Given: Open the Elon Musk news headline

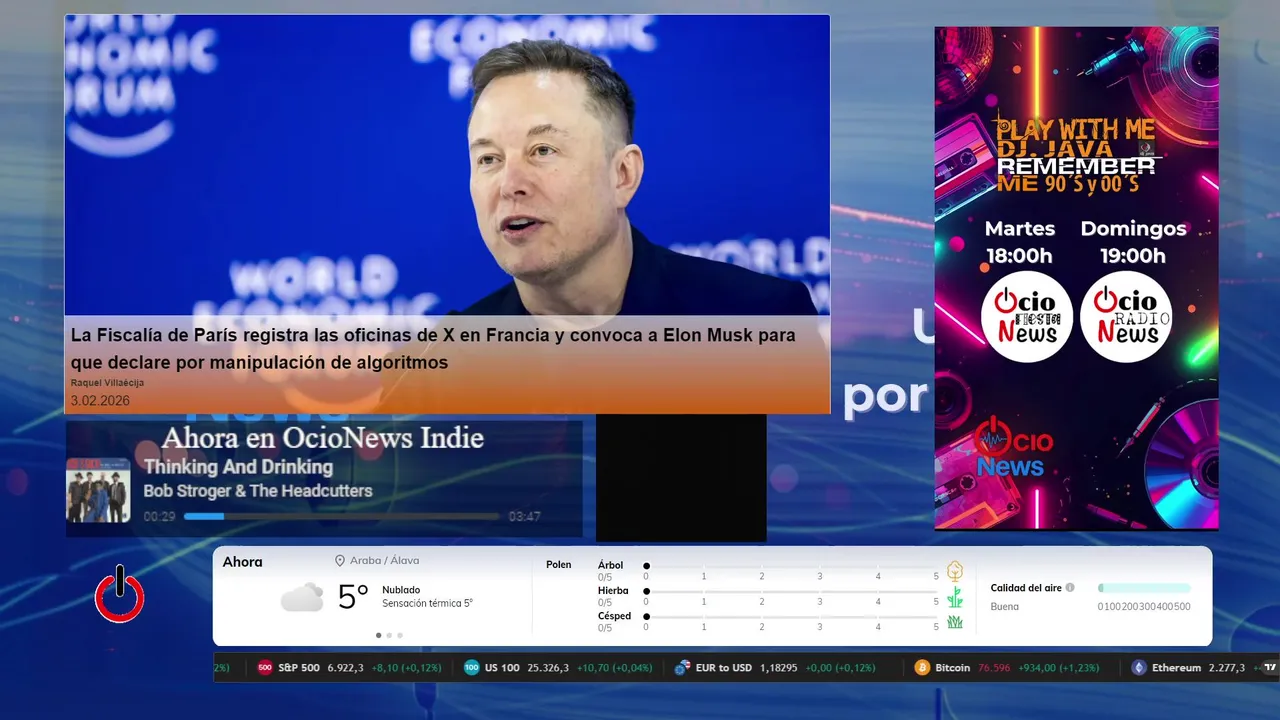Looking at the screenshot, I should [433, 349].
